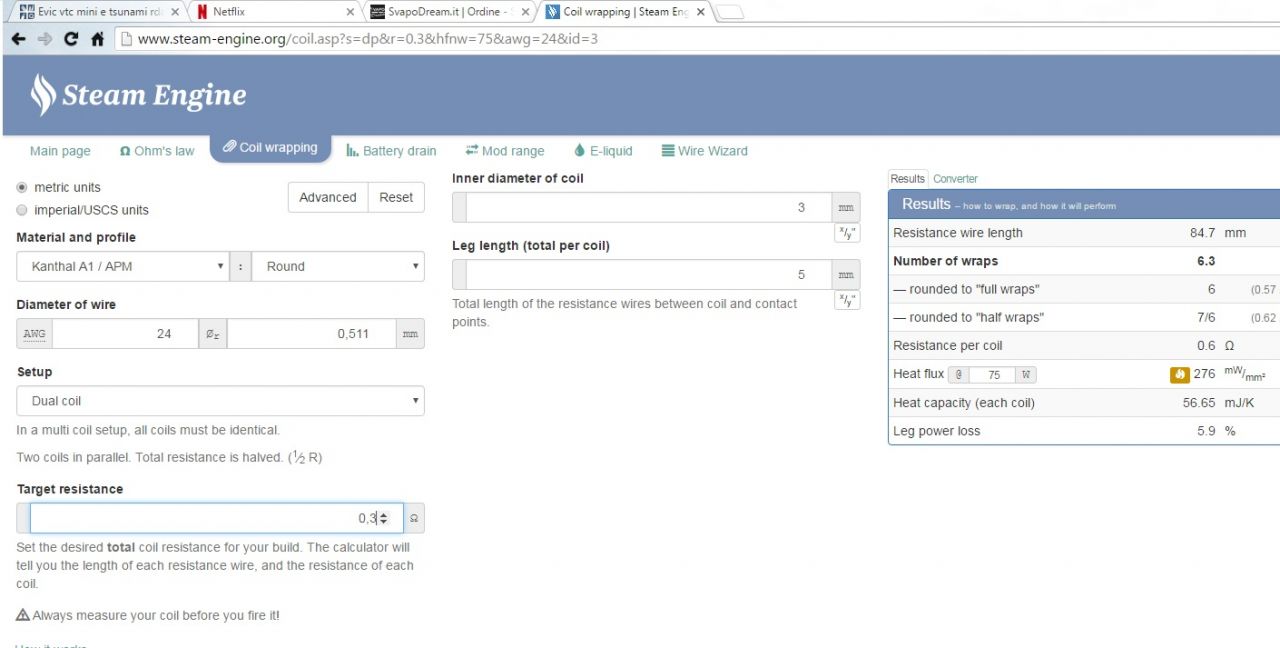Click the browser back arrow
The width and height of the screenshot is (1280, 648).
tap(18, 39)
